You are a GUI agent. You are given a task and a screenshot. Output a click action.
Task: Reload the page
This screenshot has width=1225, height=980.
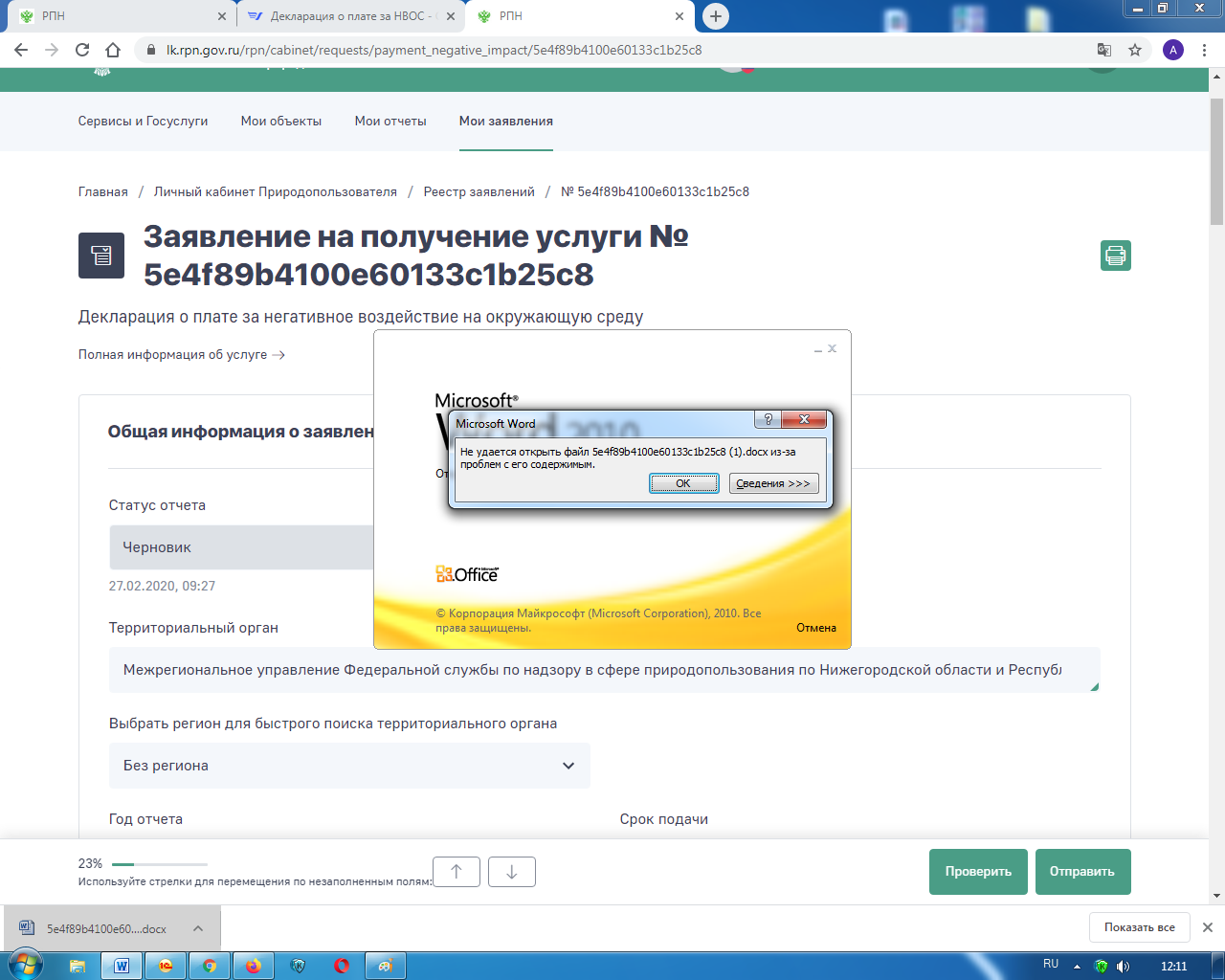click(x=82, y=50)
